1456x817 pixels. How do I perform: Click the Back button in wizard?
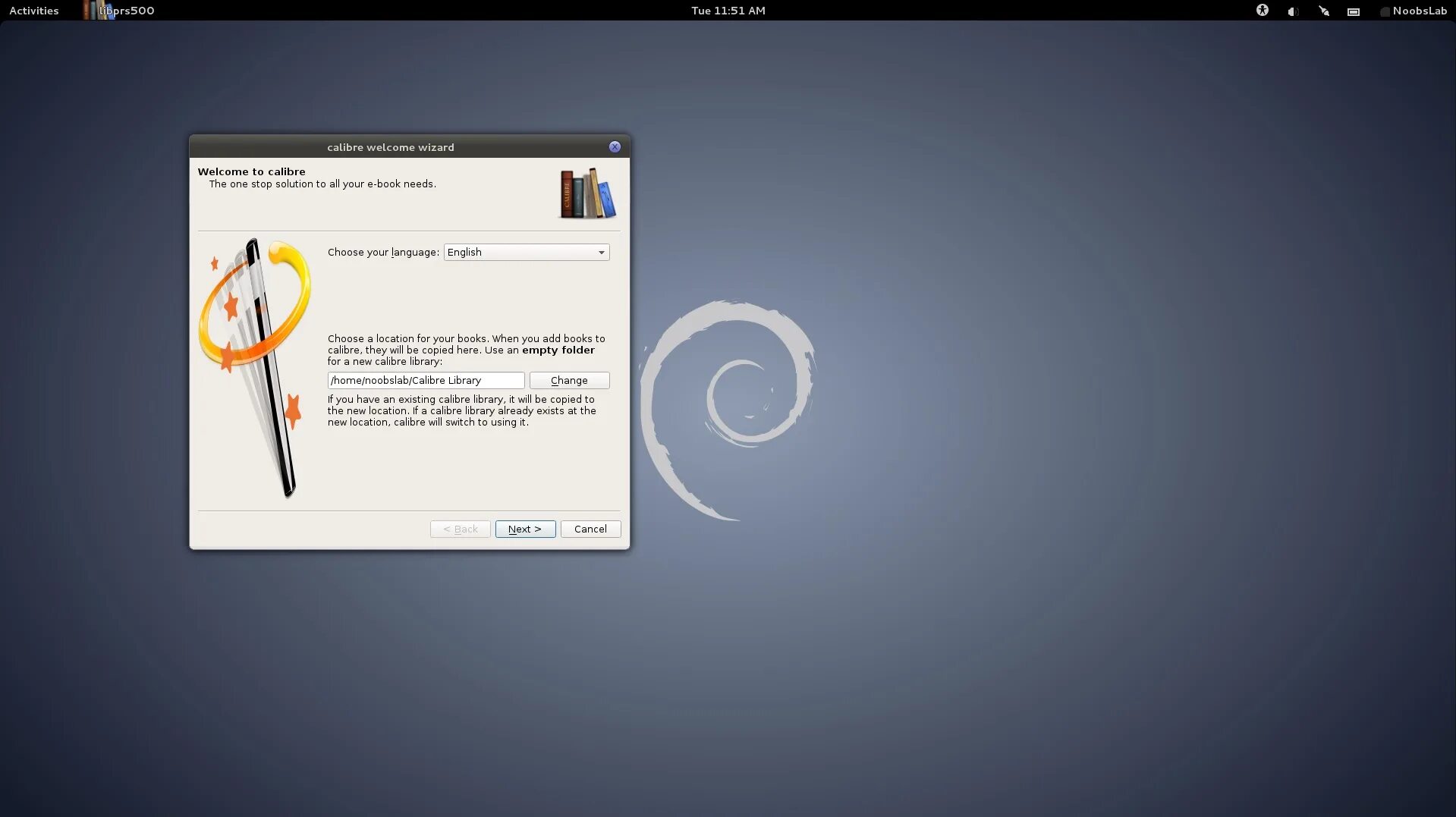pyautogui.click(x=460, y=529)
